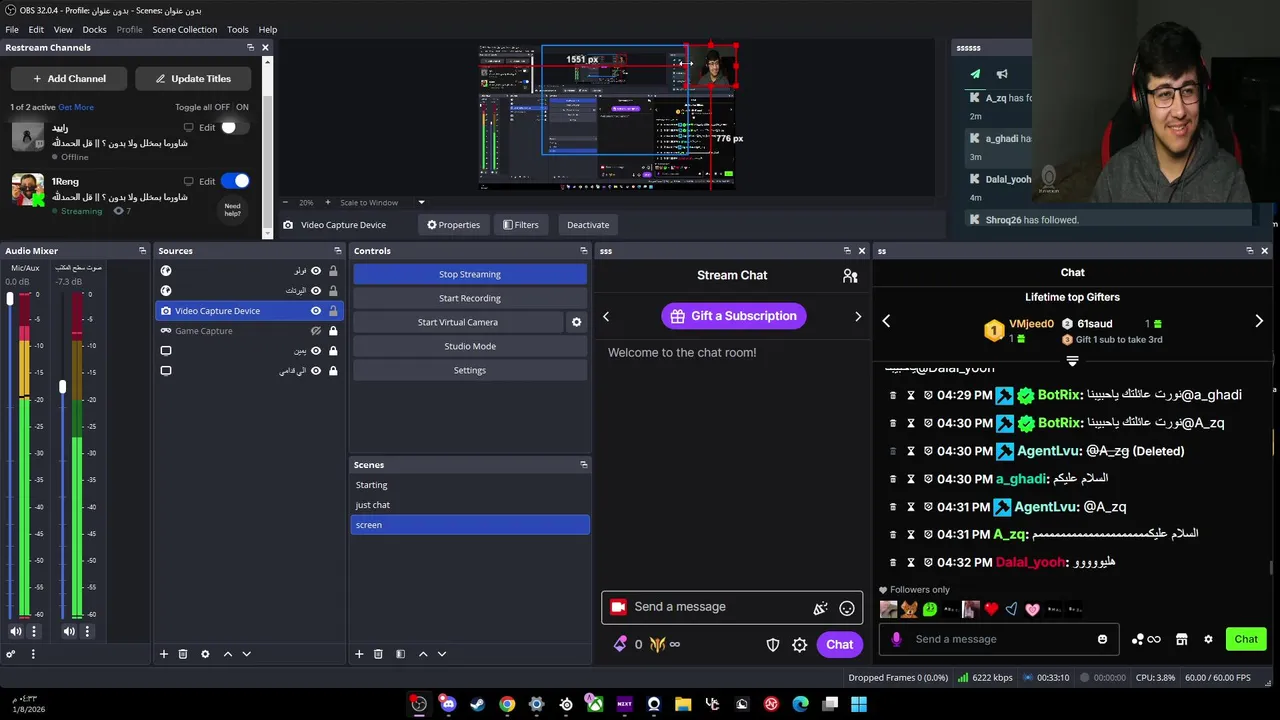Delete the selected scene
The image size is (1280, 720).
378,654
